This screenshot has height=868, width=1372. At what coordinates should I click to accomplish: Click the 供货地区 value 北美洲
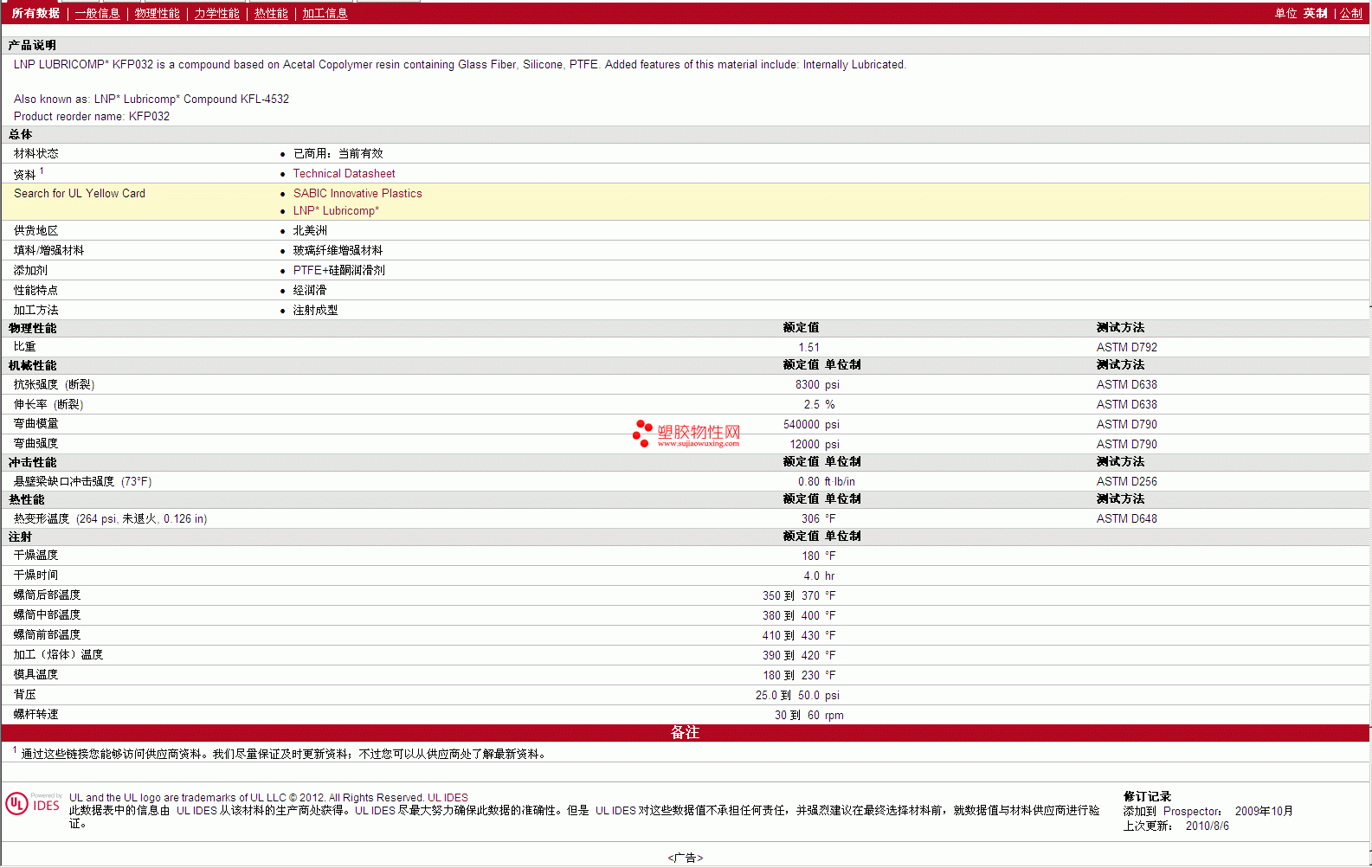[310, 231]
